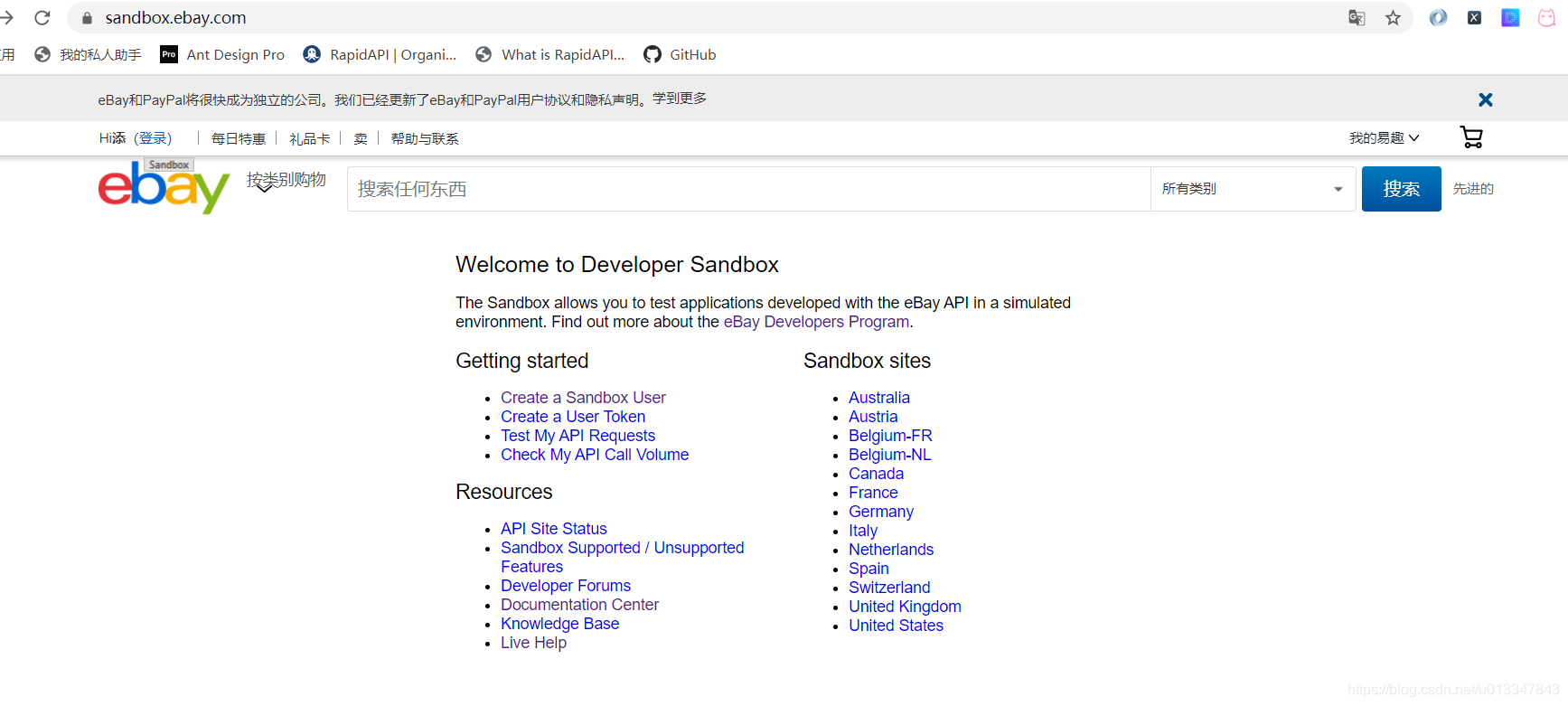Screen dimensions: 1568x706
Task: Close the eBay PayPal notice banner
Action: click(x=1485, y=99)
